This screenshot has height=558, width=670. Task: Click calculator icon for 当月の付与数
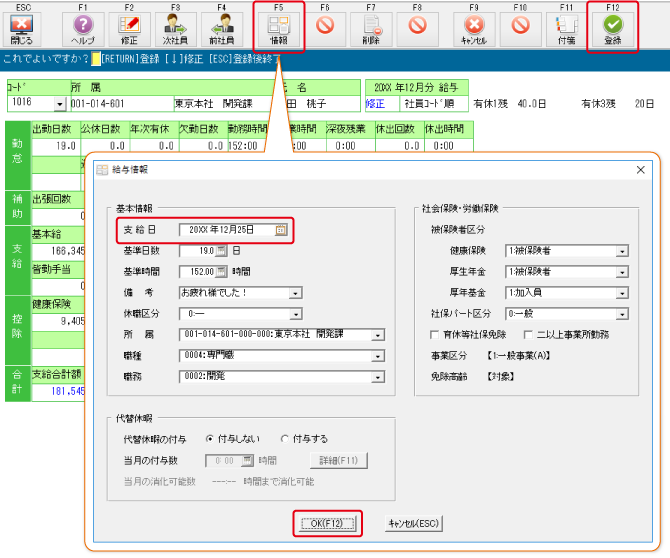click(x=247, y=461)
